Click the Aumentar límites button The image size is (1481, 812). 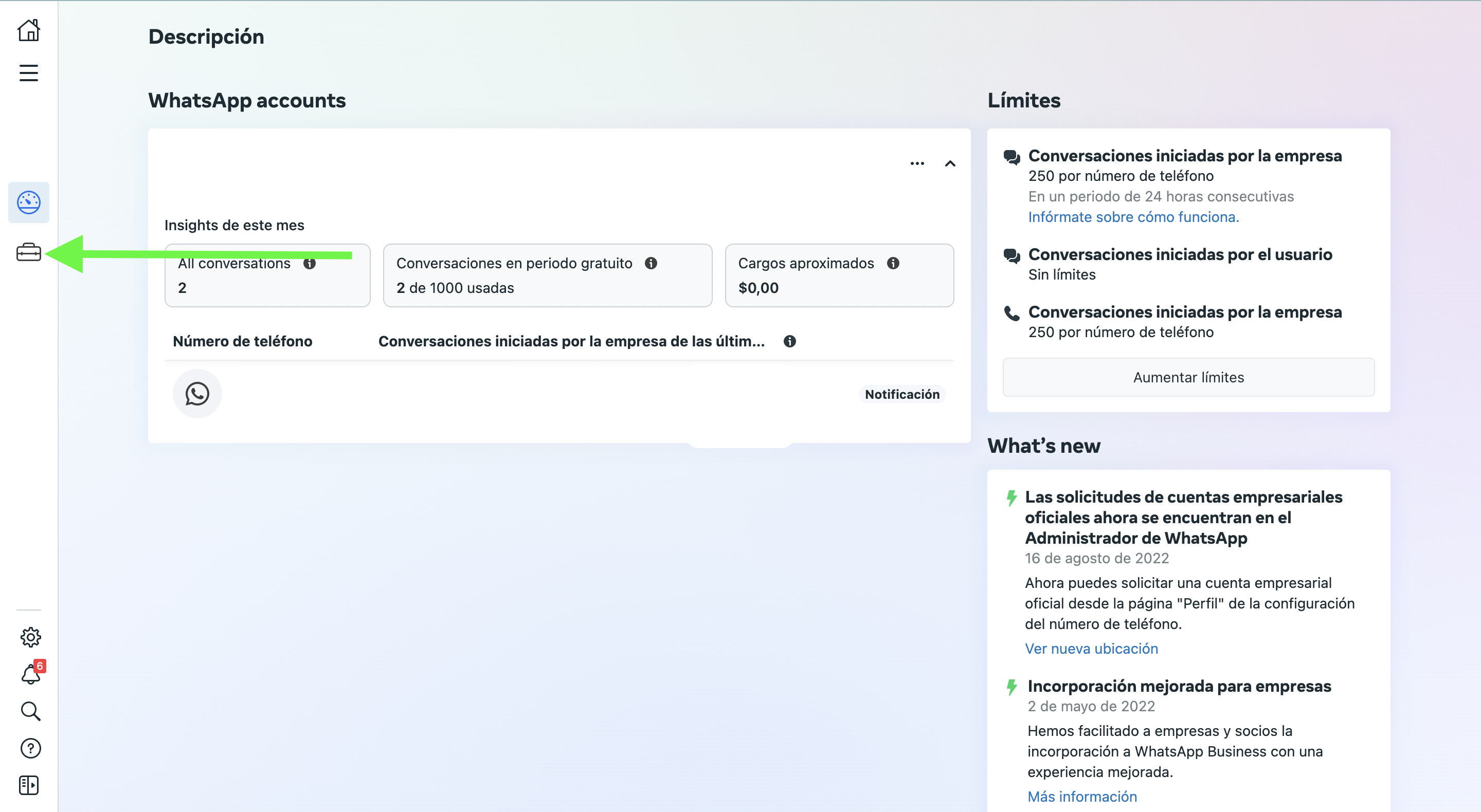coord(1188,378)
